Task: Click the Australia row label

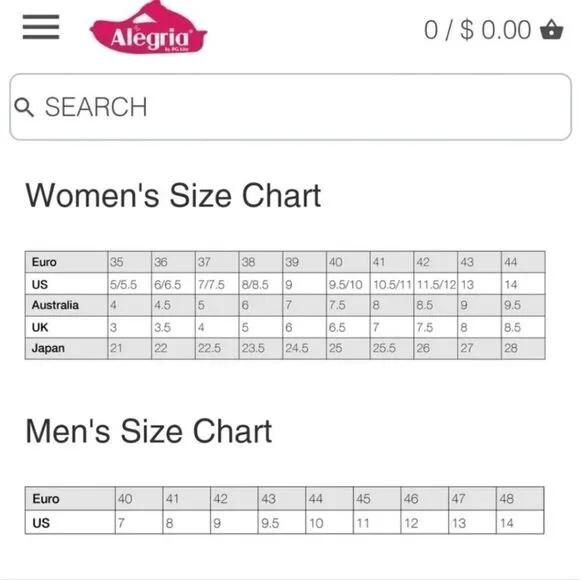Action: (x=66, y=305)
